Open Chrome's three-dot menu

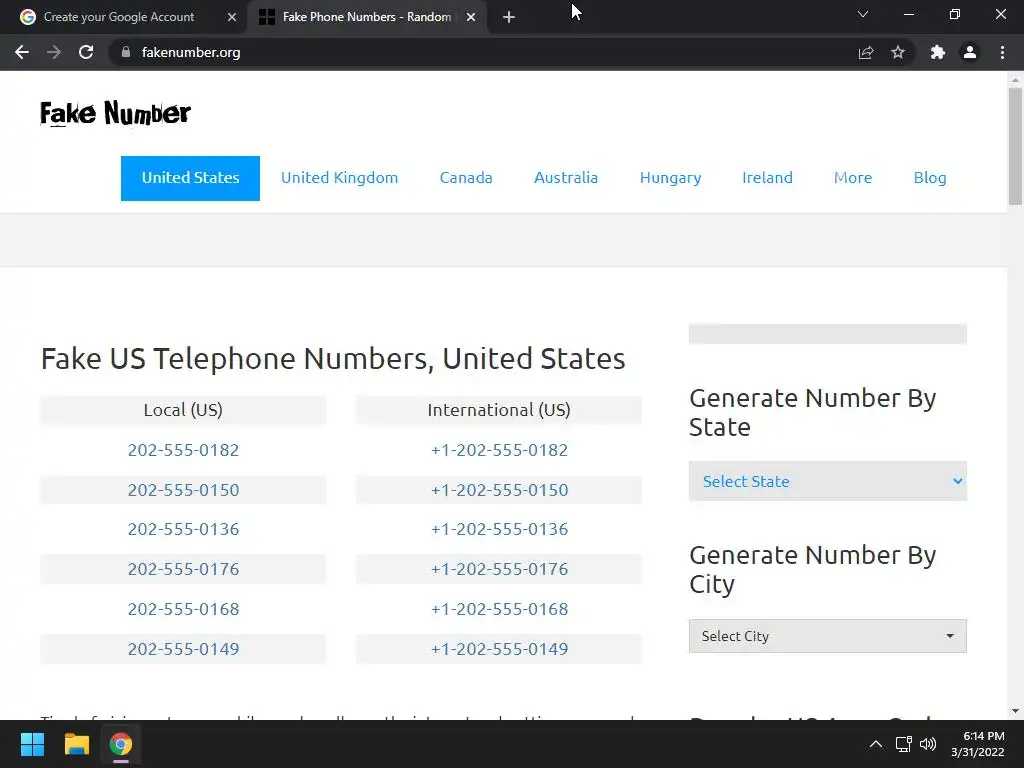coord(1002,52)
